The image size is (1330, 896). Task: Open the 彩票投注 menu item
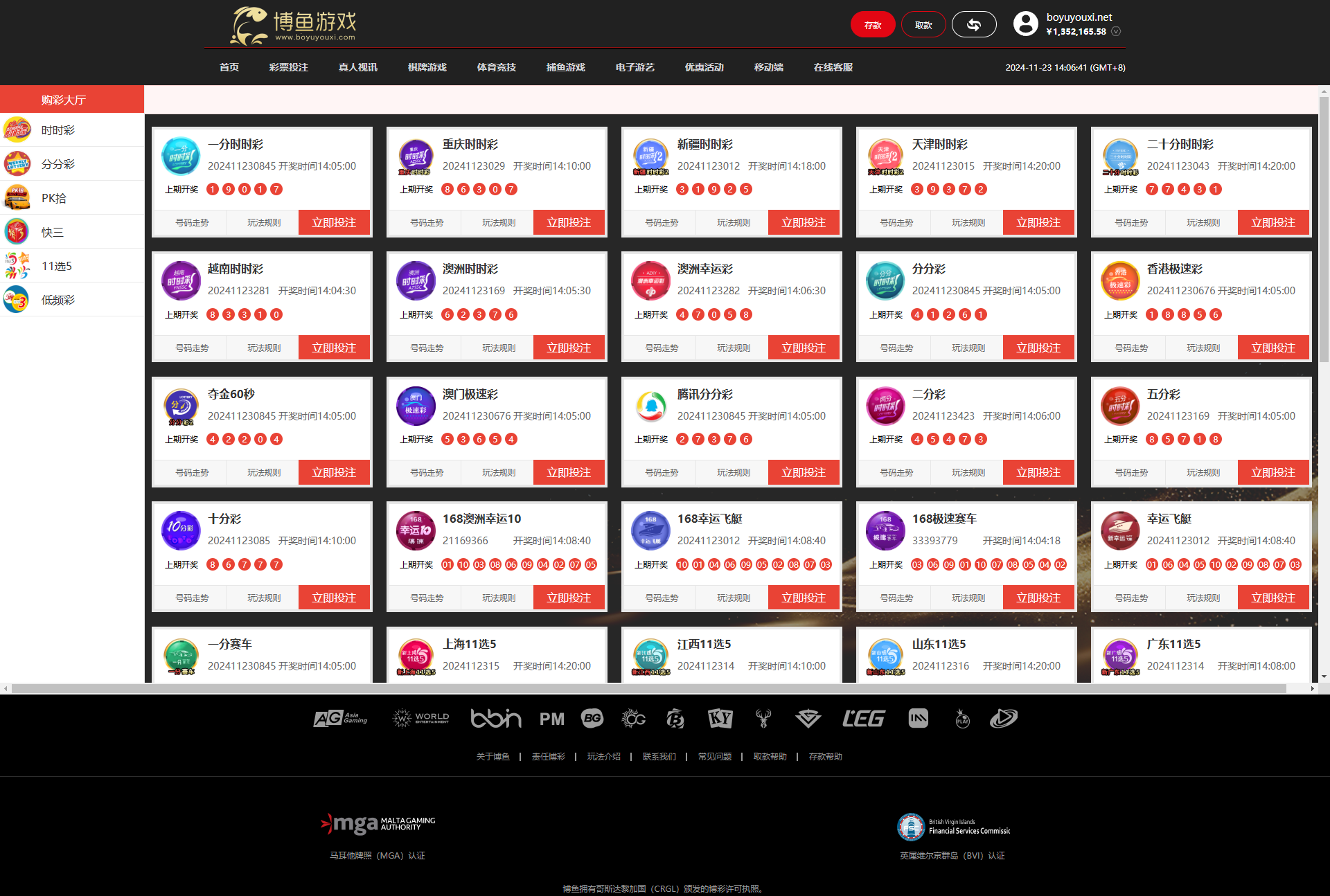click(288, 67)
